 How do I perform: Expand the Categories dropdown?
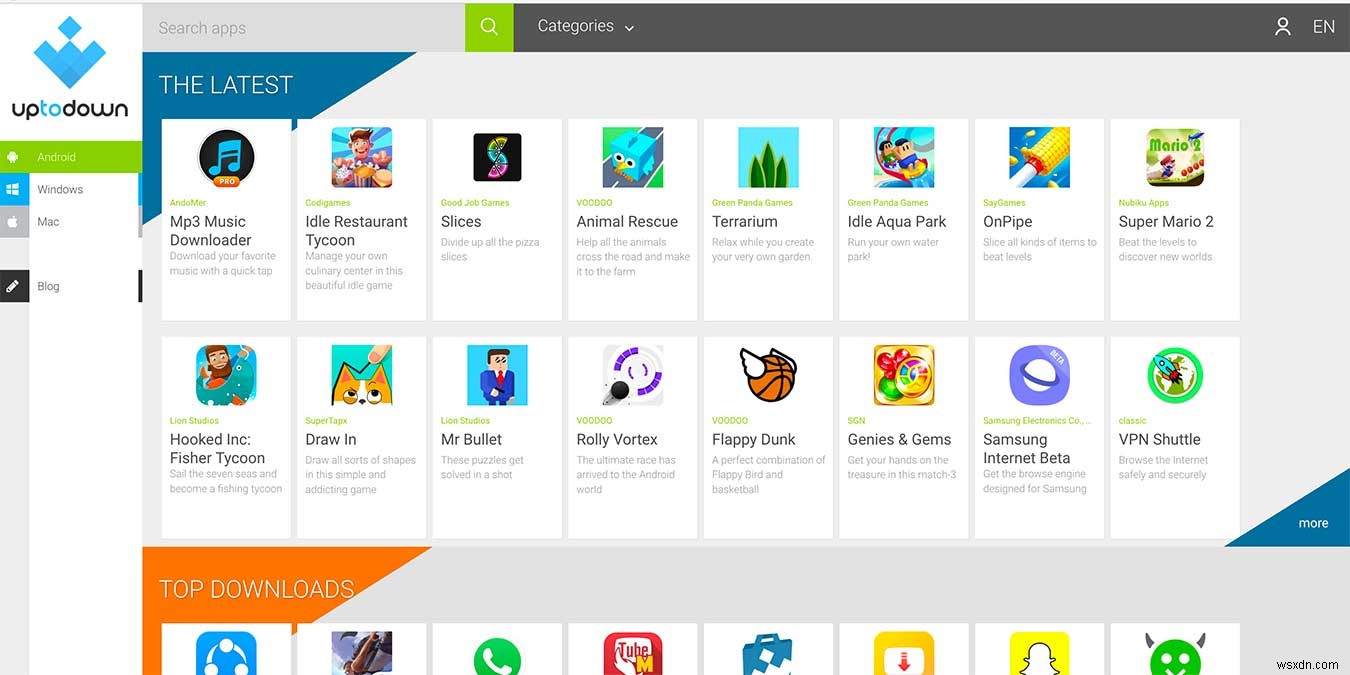click(x=585, y=27)
